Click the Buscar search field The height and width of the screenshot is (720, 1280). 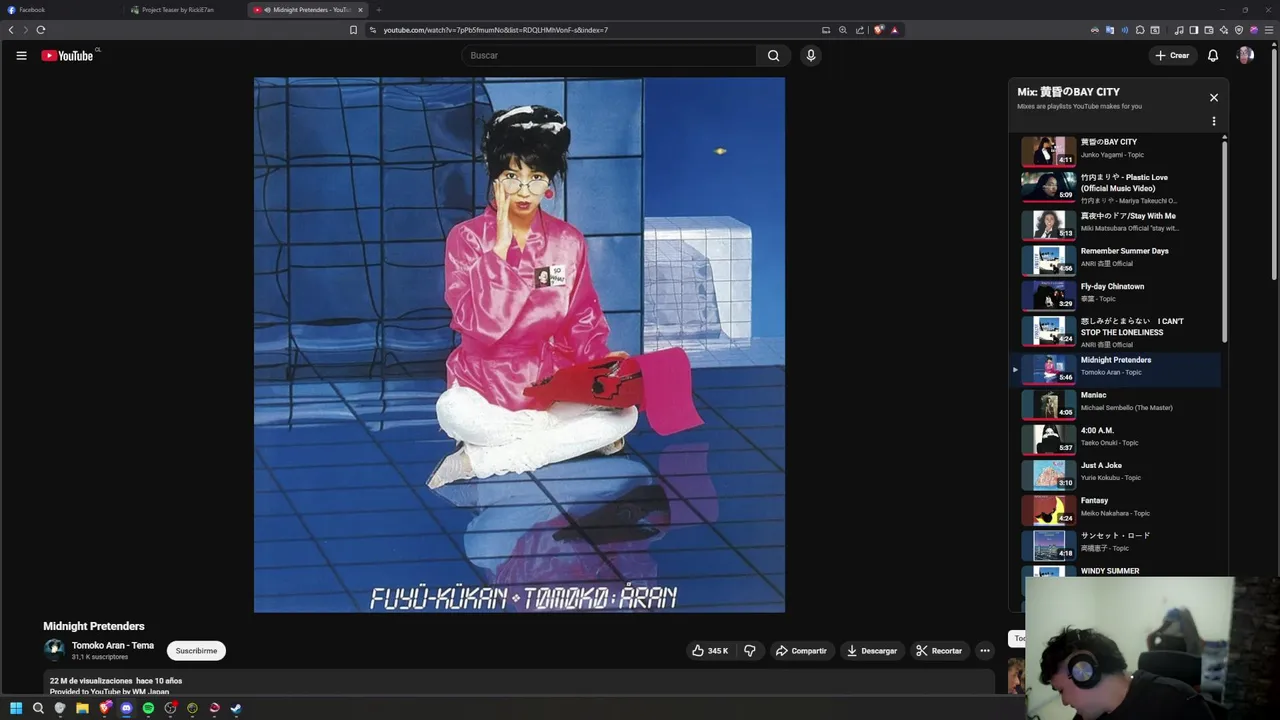(x=609, y=56)
